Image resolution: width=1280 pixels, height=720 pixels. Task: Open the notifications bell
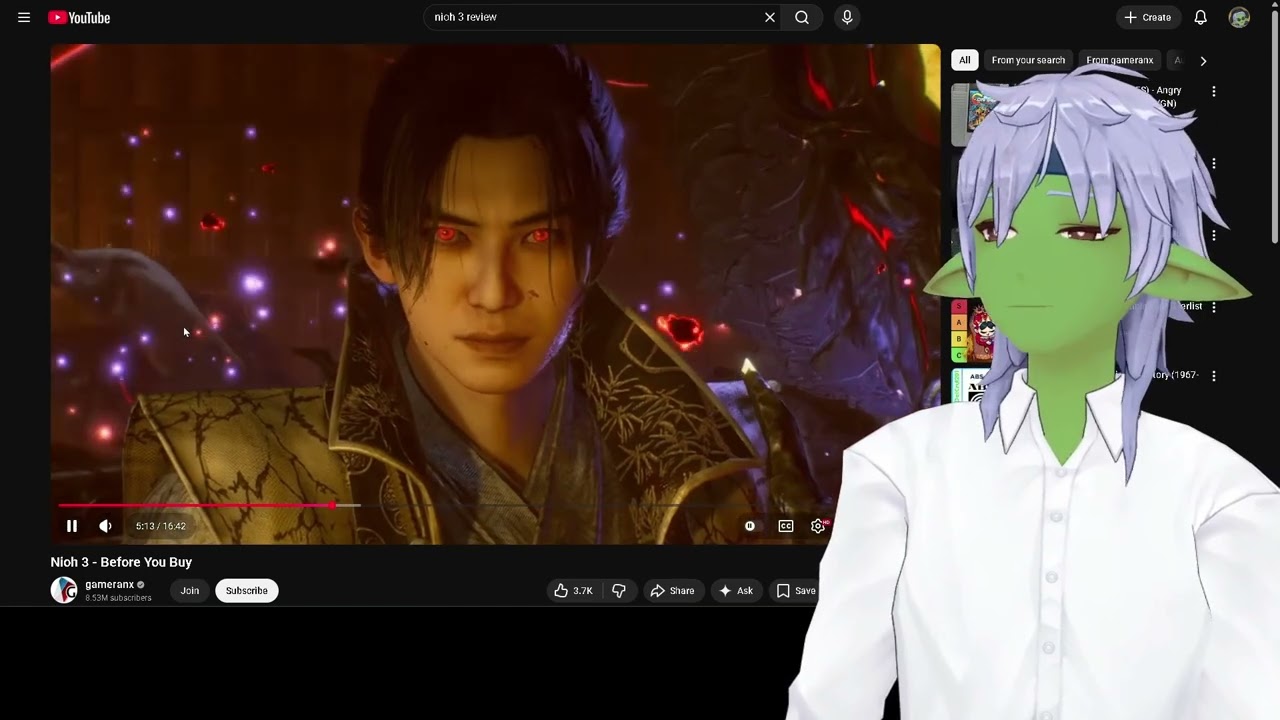point(1201,17)
